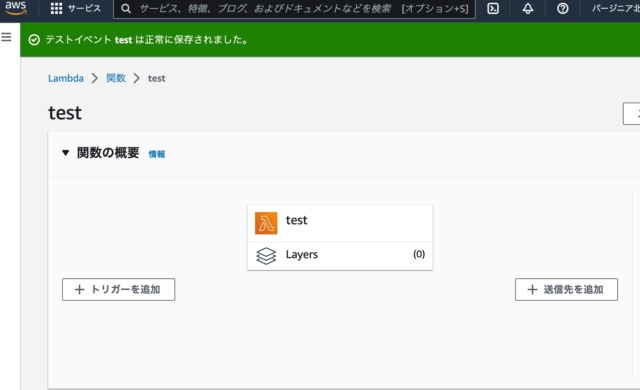Open the help question mark icon

pos(562,9)
